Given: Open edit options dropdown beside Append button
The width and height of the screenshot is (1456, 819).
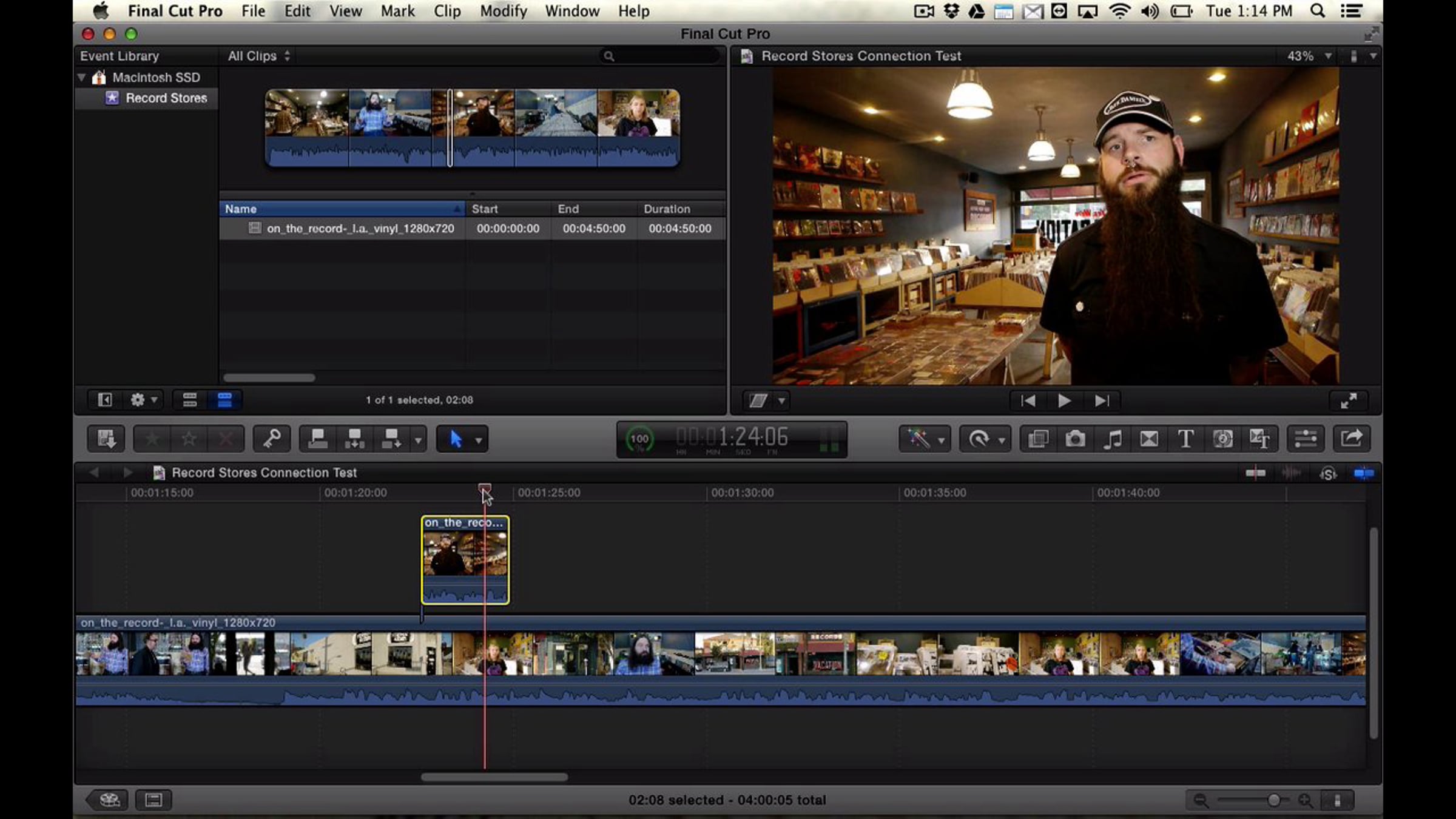Looking at the screenshot, I should 418,439.
